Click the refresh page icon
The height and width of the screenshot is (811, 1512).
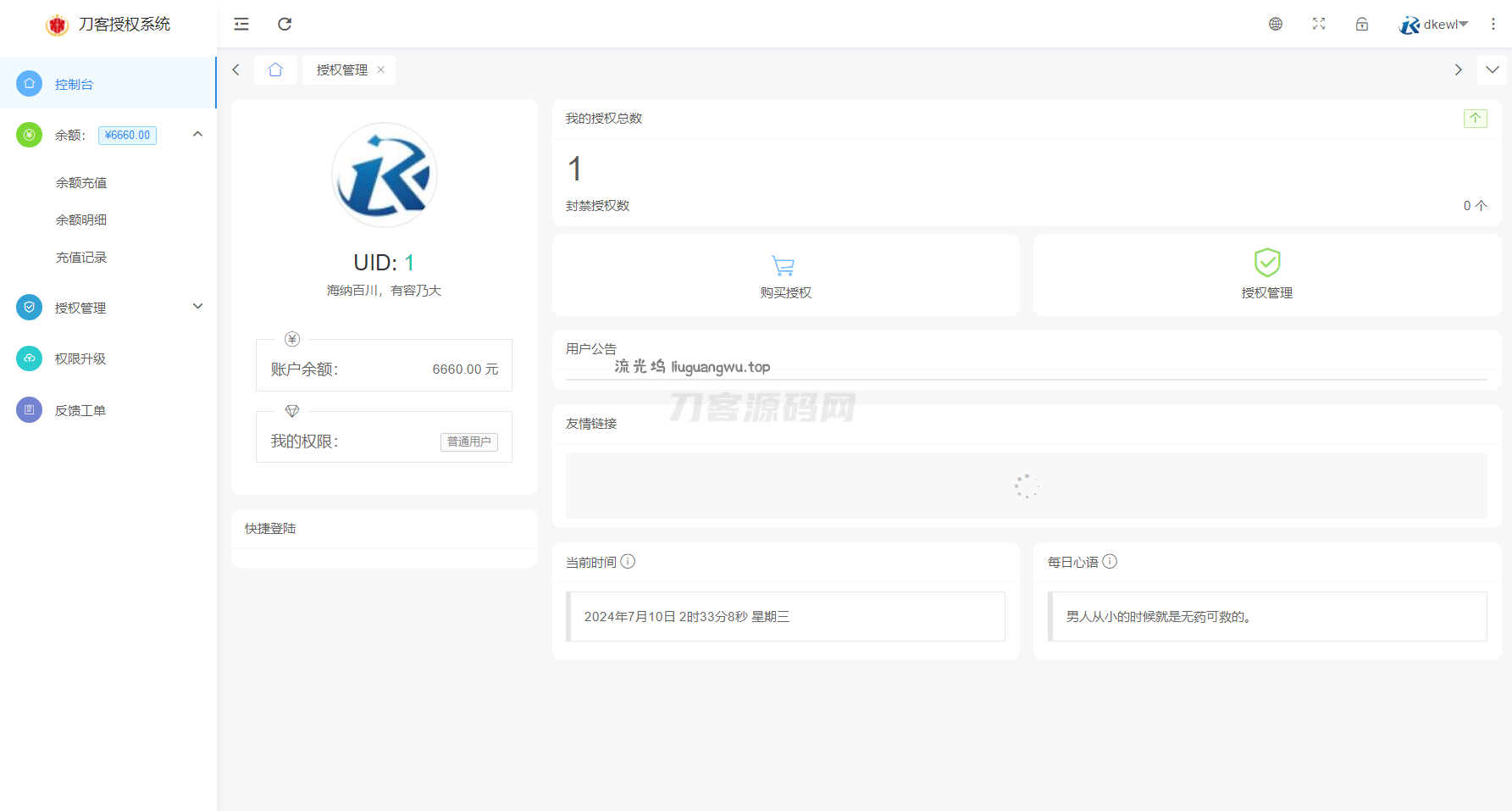pyautogui.click(x=285, y=24)
